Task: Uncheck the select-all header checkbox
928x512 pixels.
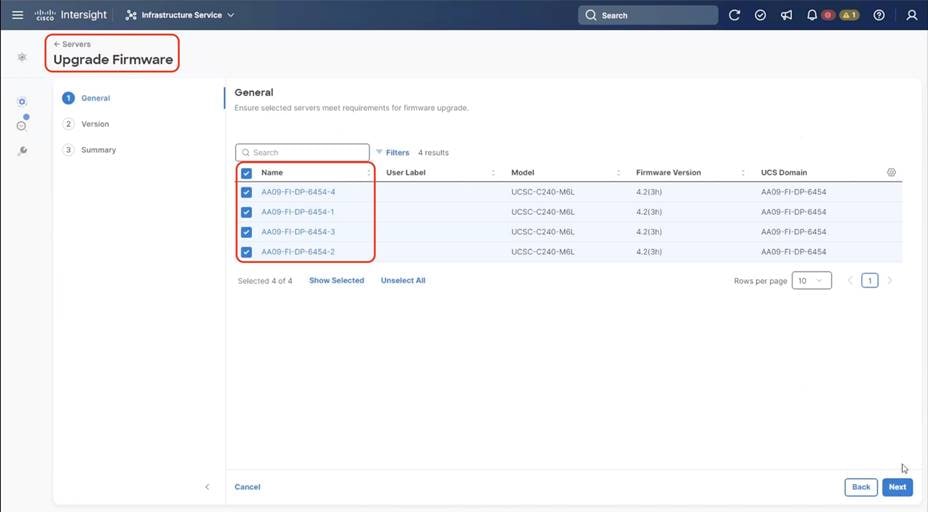Action: [x=246, y=173]
